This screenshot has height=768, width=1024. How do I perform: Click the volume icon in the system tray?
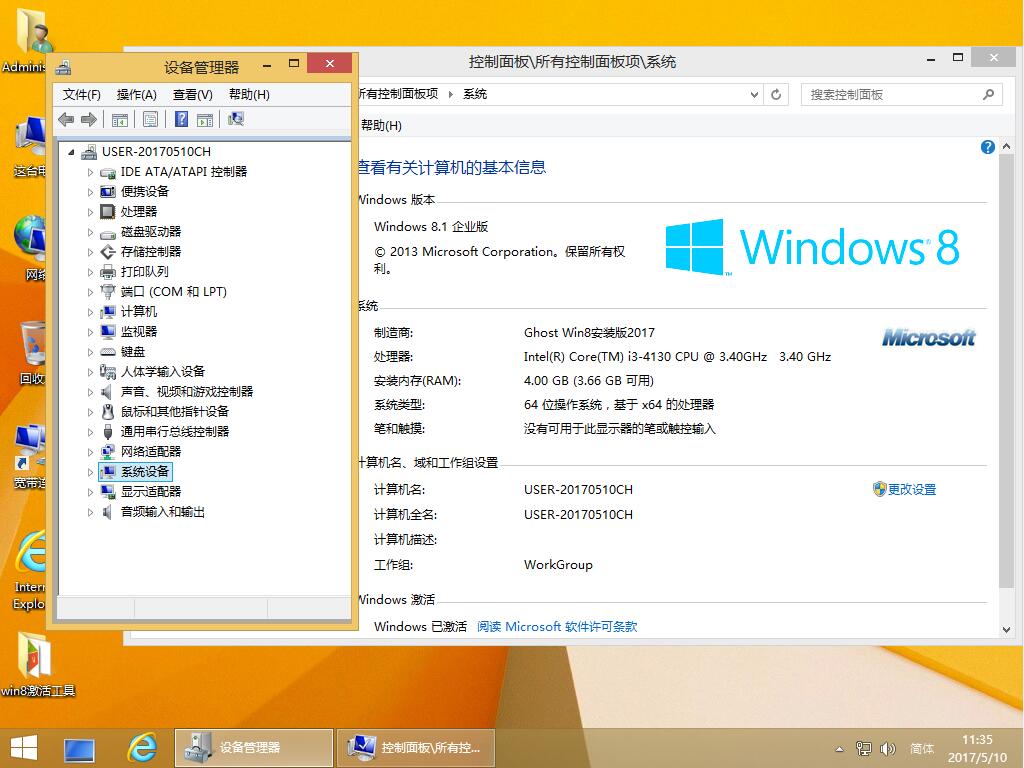click(888, 748)
